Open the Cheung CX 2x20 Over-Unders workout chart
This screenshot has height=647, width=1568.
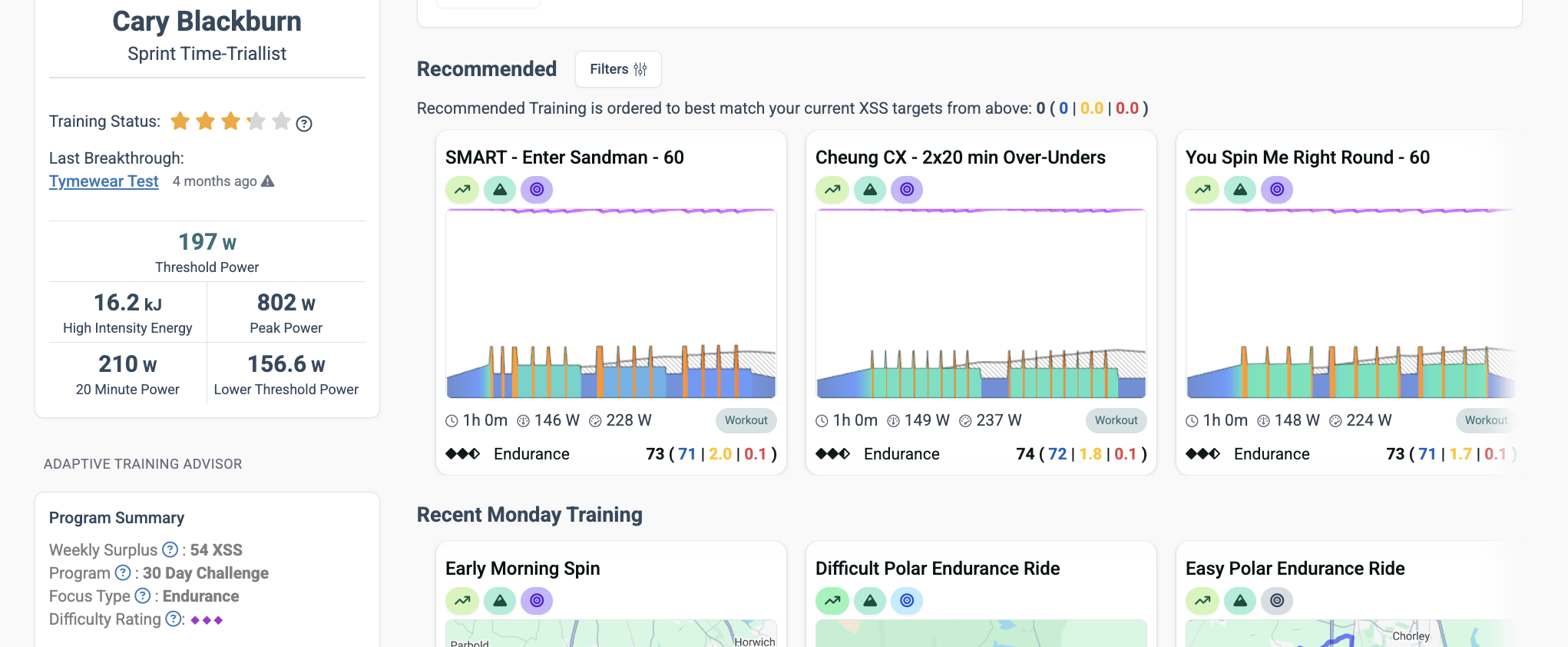pyautogui.click(x=981, y=304)
